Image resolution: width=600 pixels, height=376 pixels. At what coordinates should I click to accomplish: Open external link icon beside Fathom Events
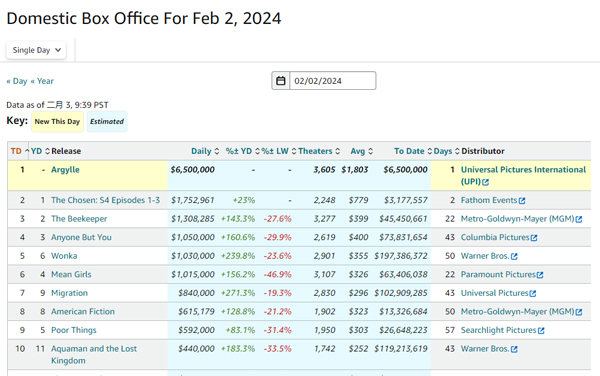click(522, 201)
